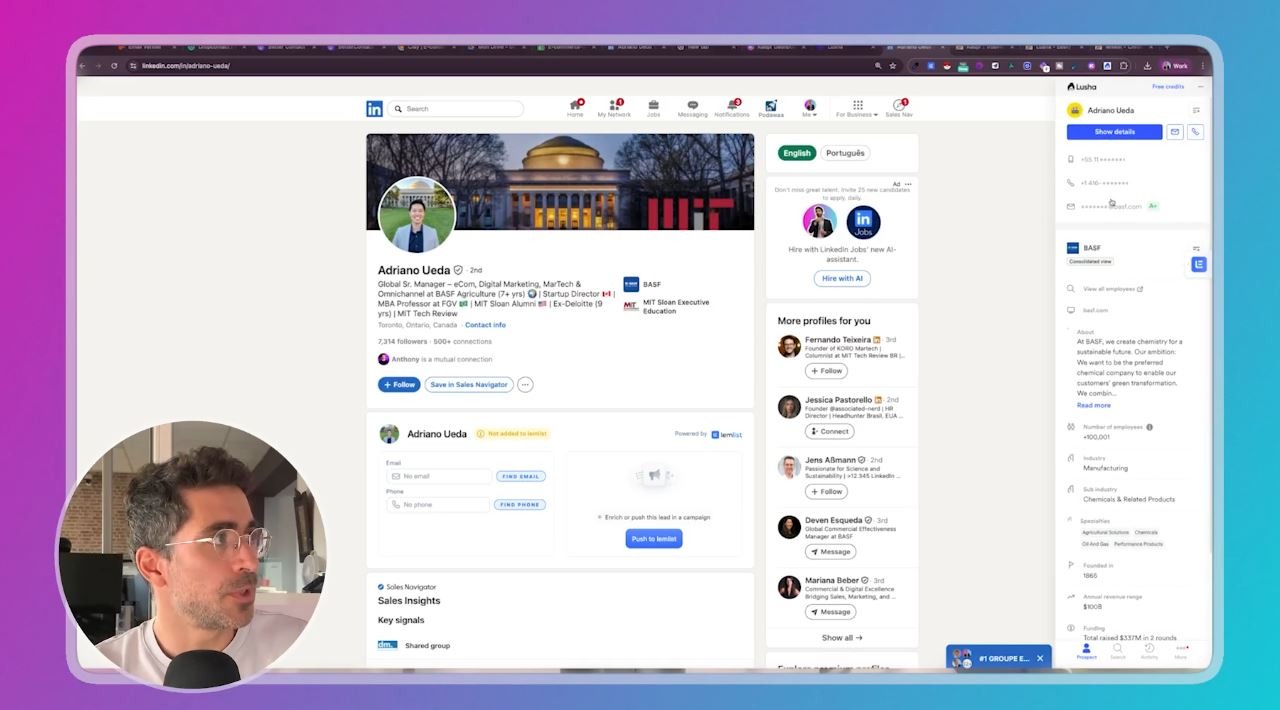
Task: Click the ad options three-dot icon
Action: (908, 184)
